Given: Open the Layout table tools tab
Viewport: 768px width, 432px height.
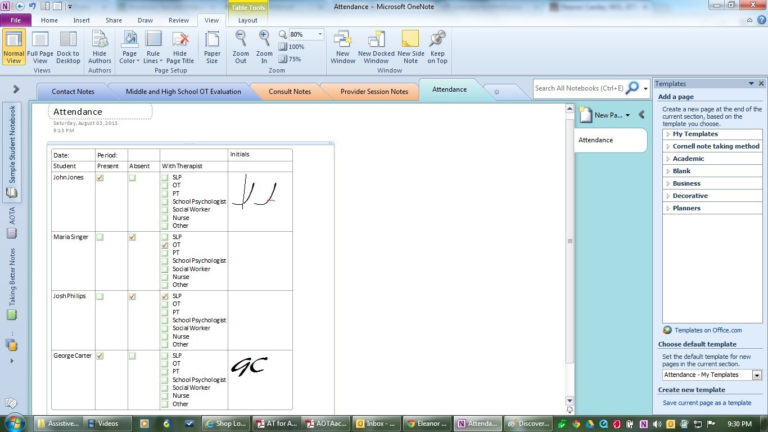Looking at the screenshot, I should click(247, 20).
